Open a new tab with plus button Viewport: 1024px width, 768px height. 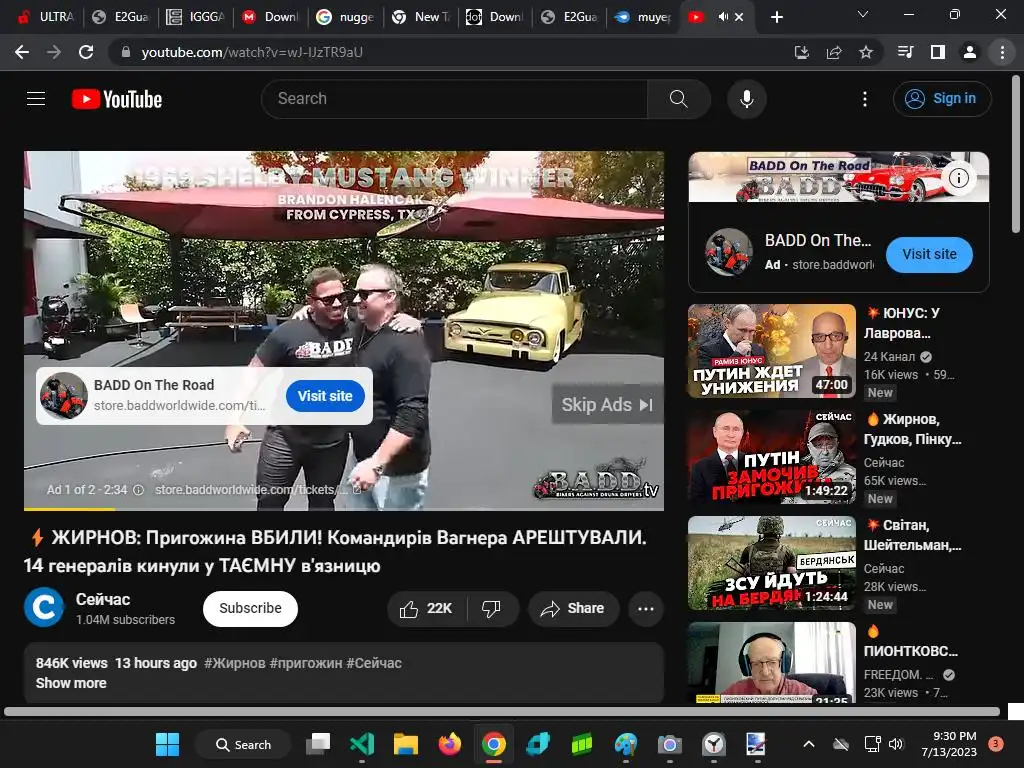pyautogui.click(x=776, y=17)
